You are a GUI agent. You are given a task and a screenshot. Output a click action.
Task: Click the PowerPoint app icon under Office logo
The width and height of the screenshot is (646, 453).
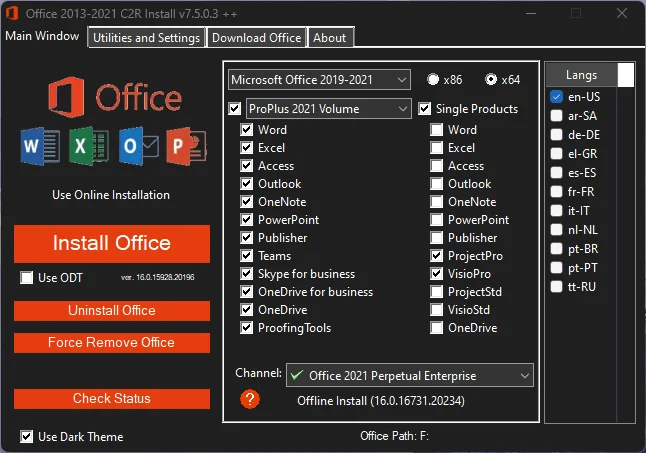coord(186,146)
